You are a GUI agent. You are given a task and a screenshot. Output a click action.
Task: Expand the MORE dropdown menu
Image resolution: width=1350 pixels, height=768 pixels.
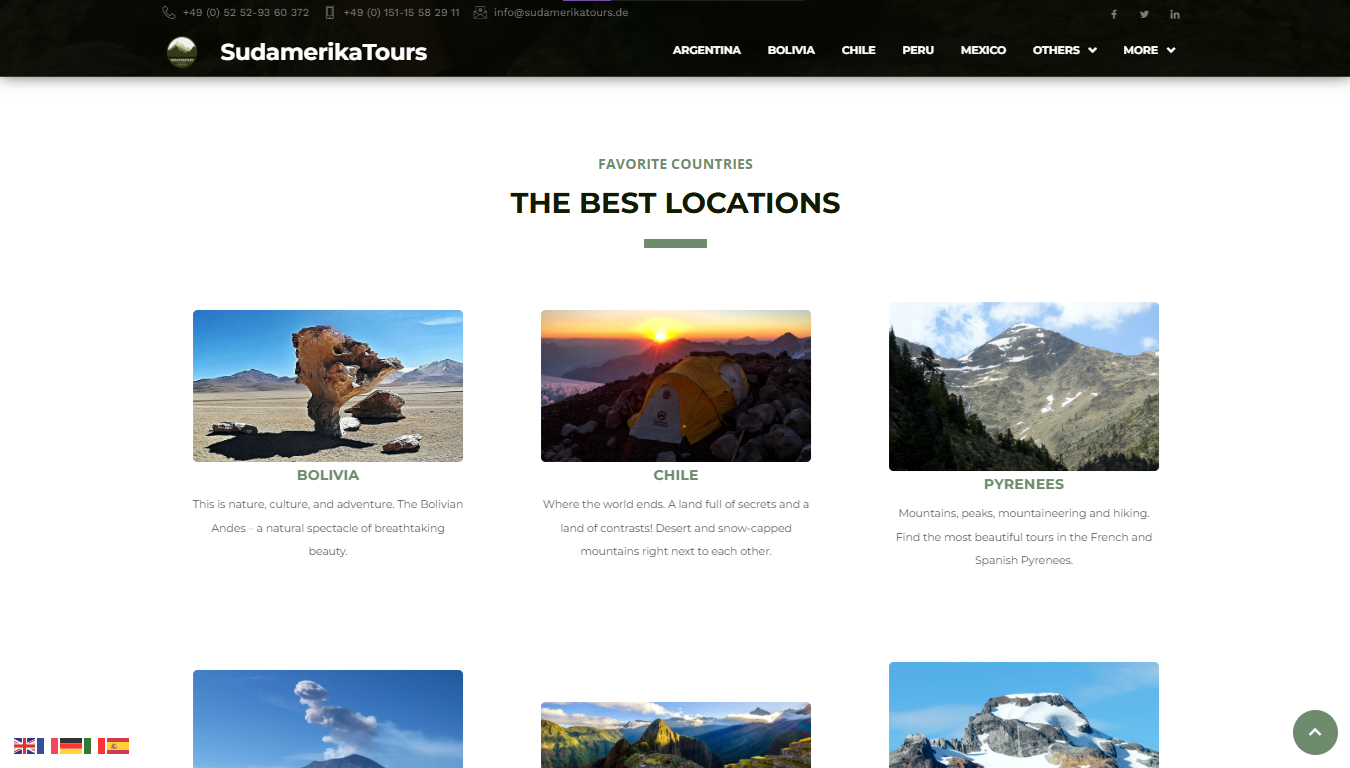pyautogui.click(x=1149, y=50)
